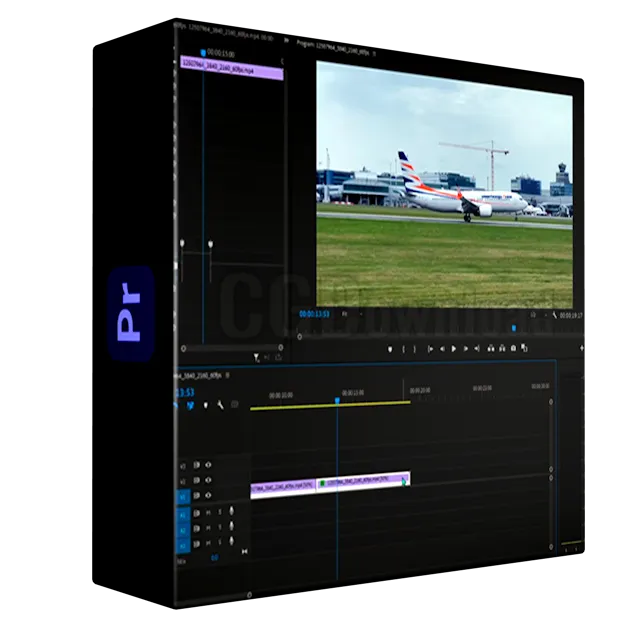Open the Program panel tab menu
Screen dimensions: 630x630
pyautogui.click(x=374, y=53)
